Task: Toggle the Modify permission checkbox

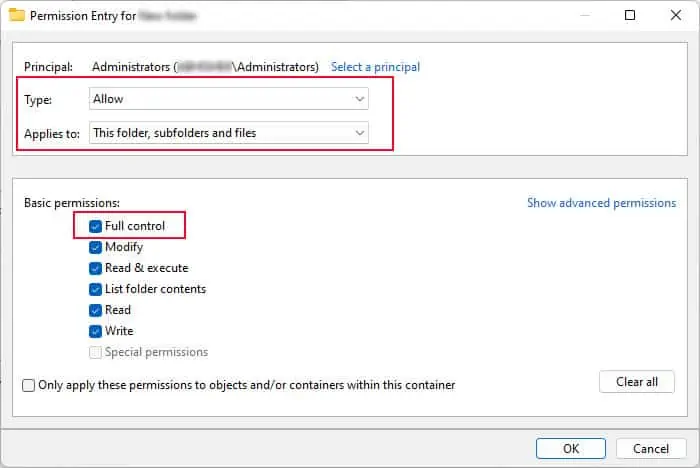Action: (x=95, y=247)
